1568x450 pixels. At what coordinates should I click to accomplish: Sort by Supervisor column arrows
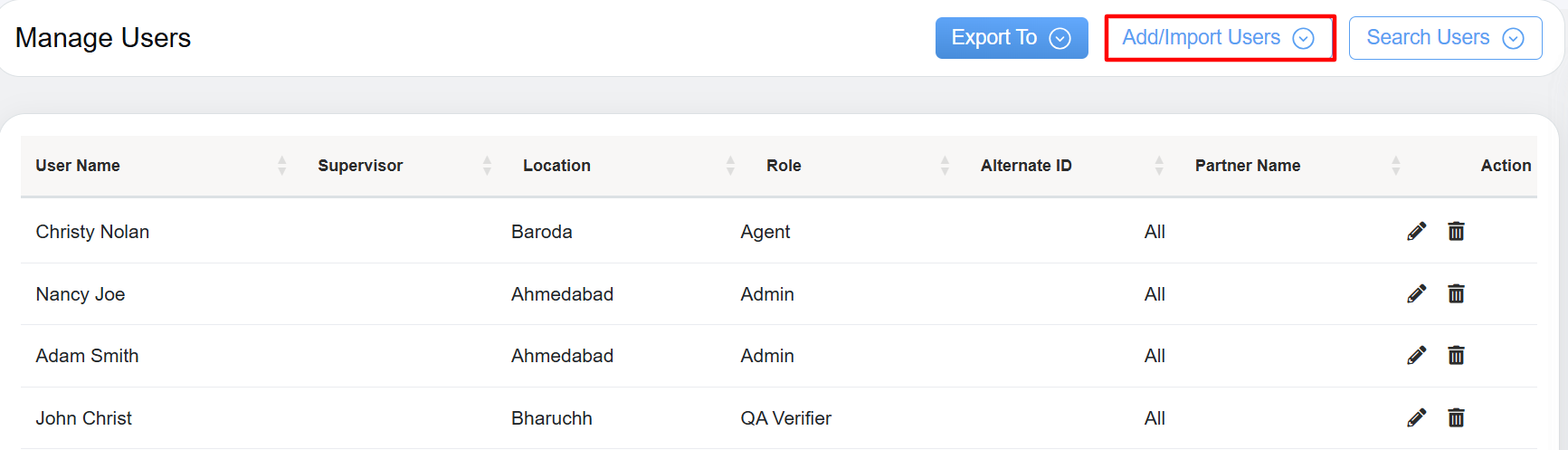click(x=487, y=166)
